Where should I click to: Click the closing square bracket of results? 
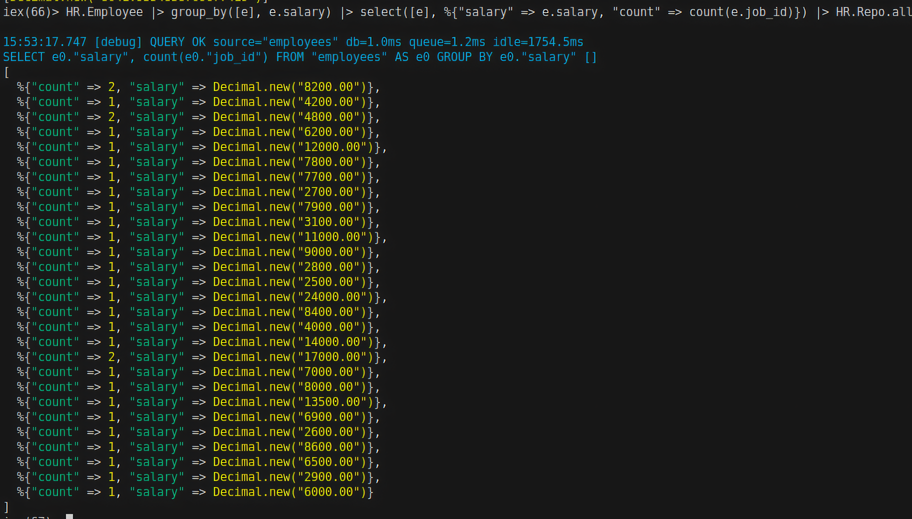click(x=7, y=507)
